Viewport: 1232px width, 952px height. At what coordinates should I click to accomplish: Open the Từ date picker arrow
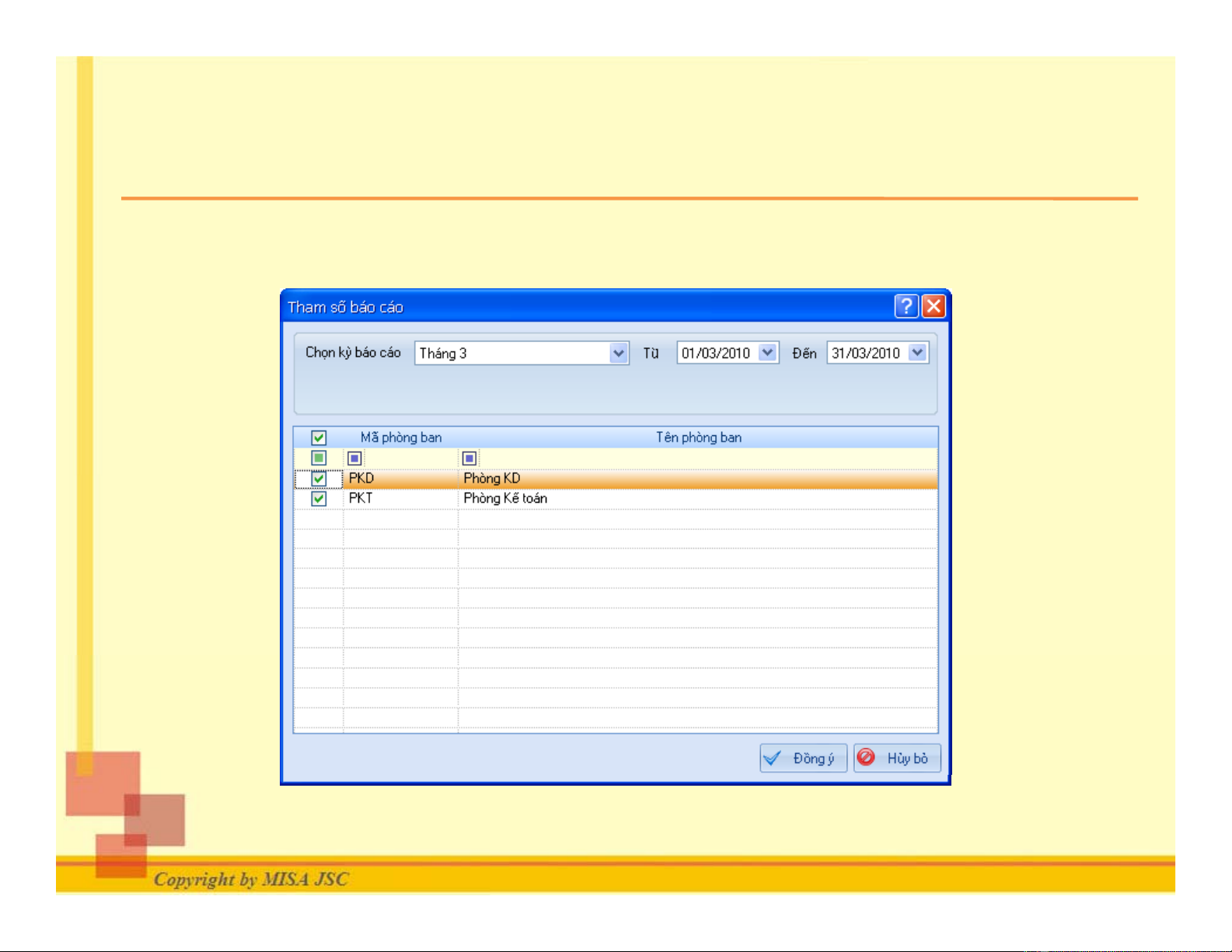pyautogui.click(x=768, y=354)
